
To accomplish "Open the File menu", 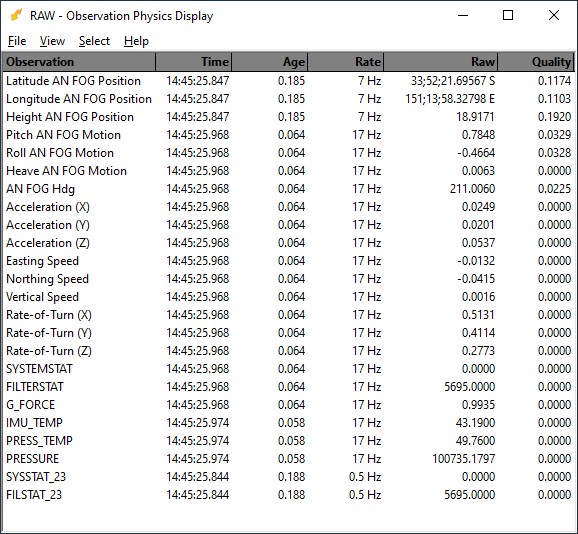I will [x=17, y=41].
